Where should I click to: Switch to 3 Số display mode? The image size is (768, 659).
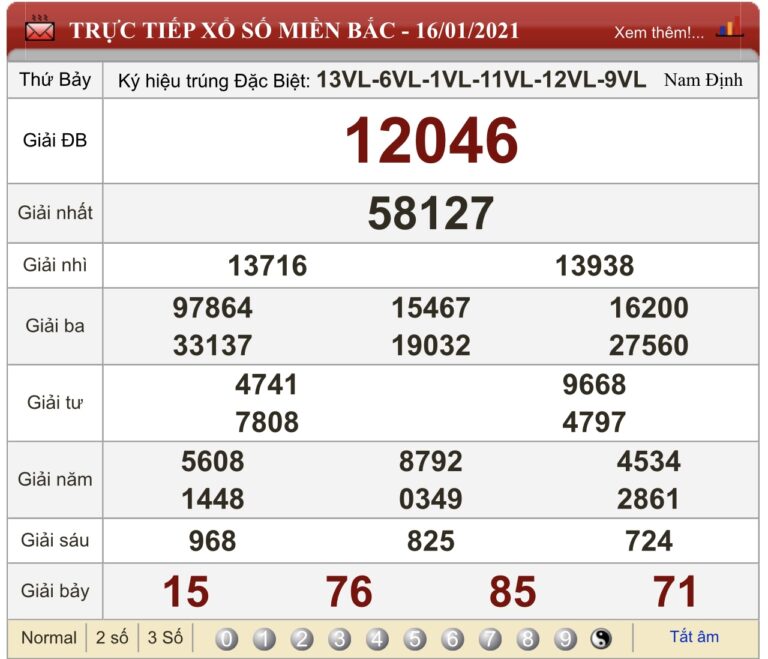pyautogui.click(x=165, y=638)
